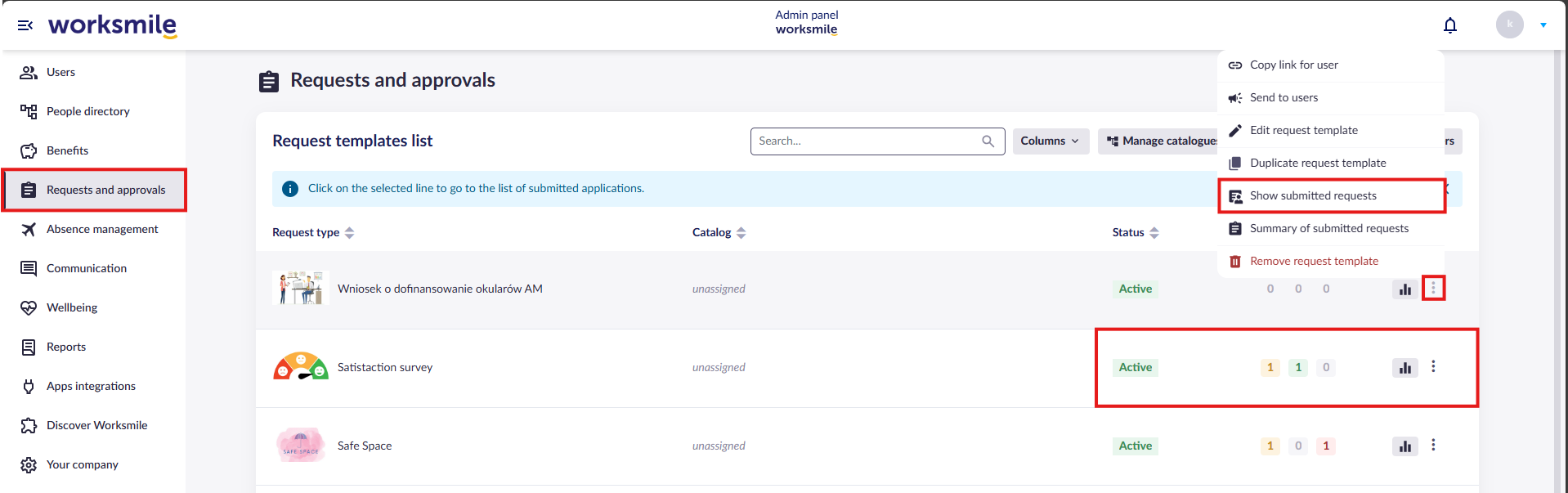1568x493 pixels.
Task: Click the info icon in the blue banner
Action: point(290,189)
